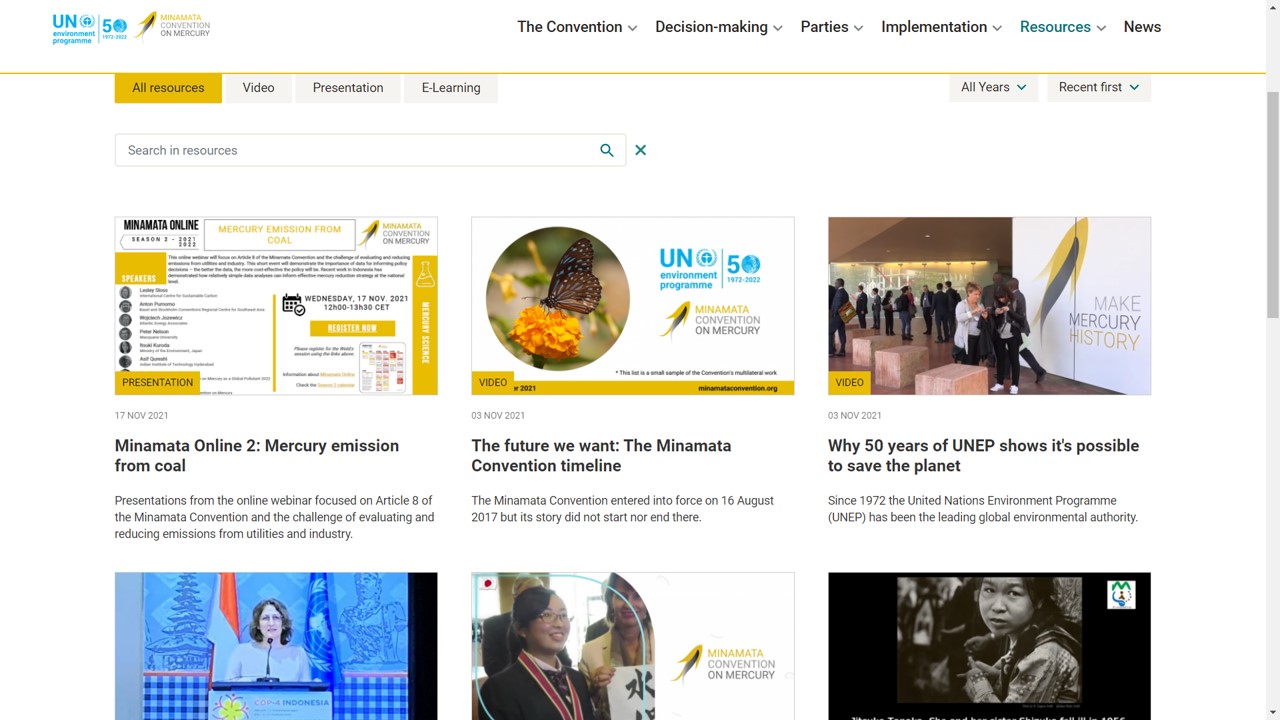The height and width of the screenshot is (720, 1280).
Task: Click the description mentioning 16 August 2017
Action: click(622, 509)
